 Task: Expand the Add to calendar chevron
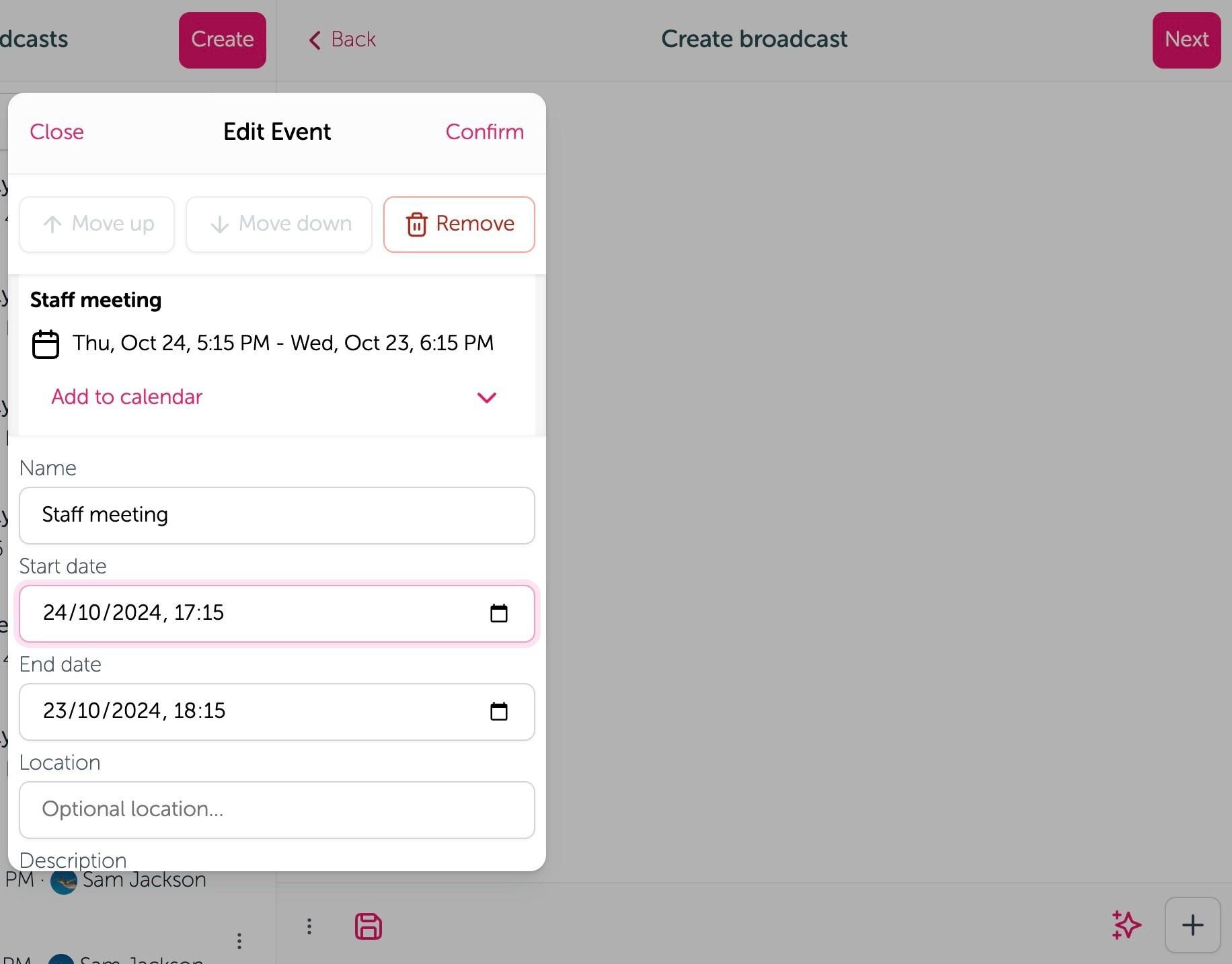(486, 397)
